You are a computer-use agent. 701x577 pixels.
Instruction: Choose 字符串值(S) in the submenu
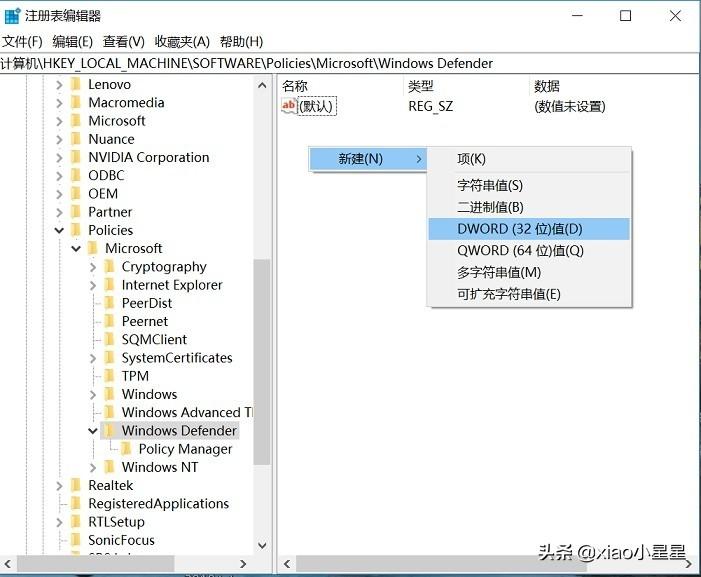tap(529, 185)
